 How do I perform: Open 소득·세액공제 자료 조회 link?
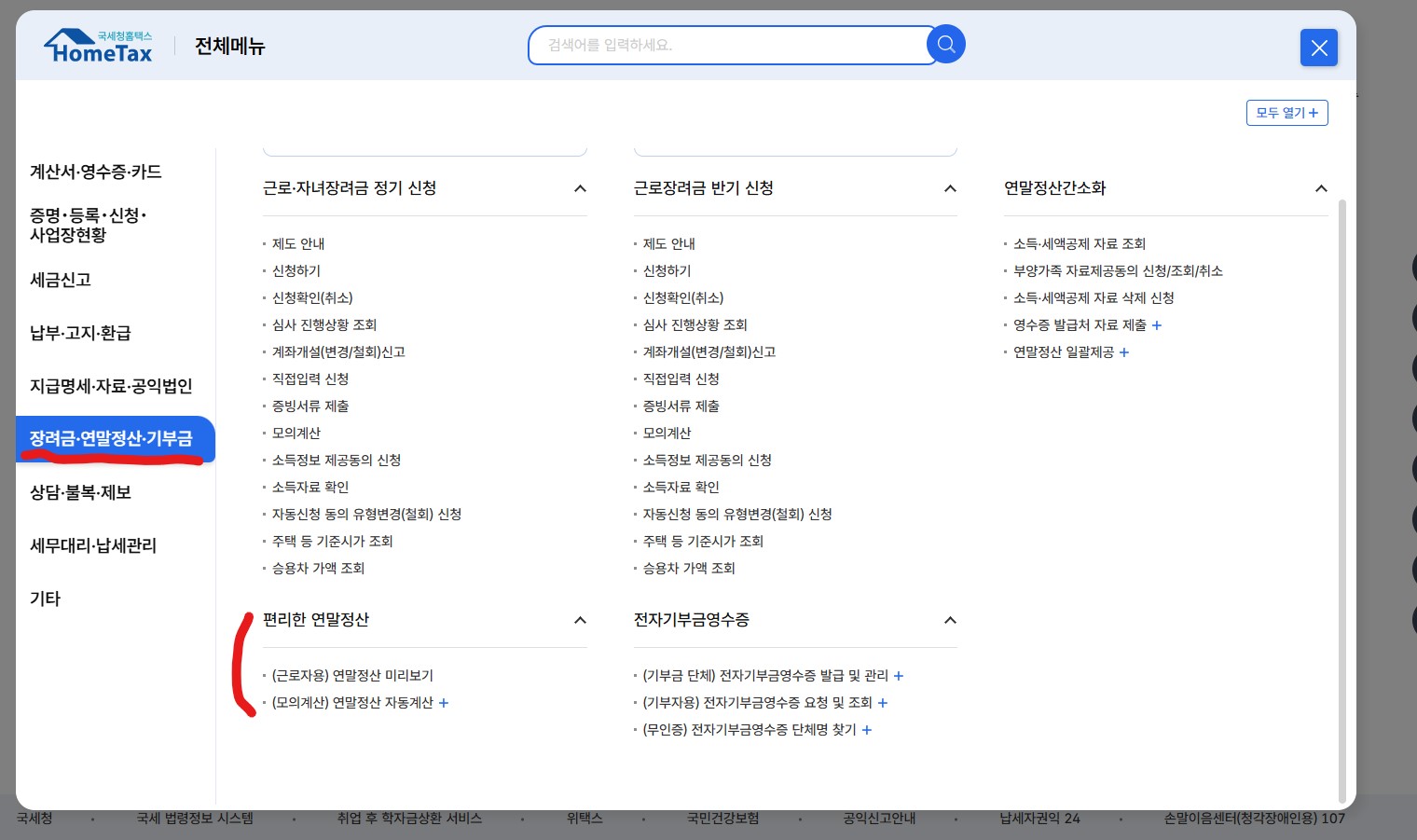pyautogui.click(x=1080, y=244)
